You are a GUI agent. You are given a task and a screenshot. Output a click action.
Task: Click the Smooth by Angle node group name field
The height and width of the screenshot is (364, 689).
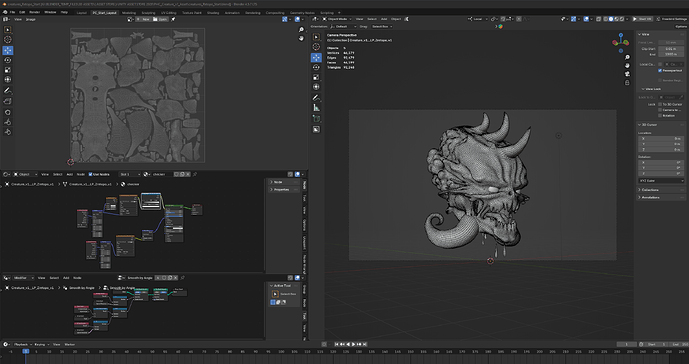tap(140, 278)
